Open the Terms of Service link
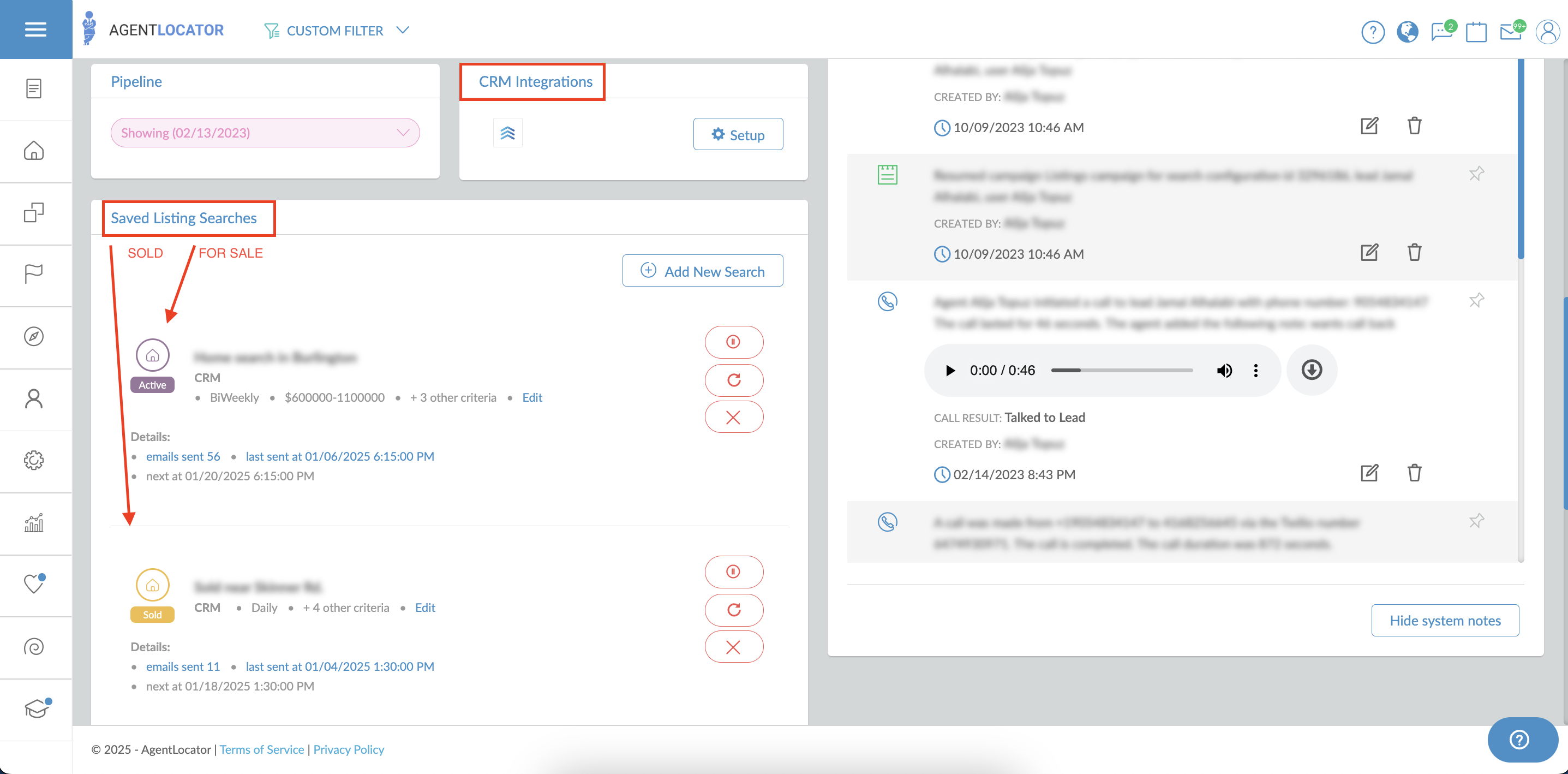 point(261,749)
